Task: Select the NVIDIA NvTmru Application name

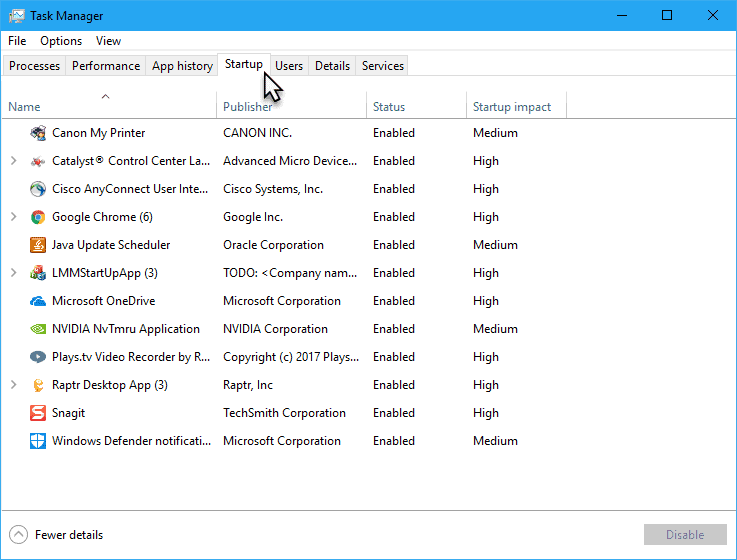Action: (125, 329)
